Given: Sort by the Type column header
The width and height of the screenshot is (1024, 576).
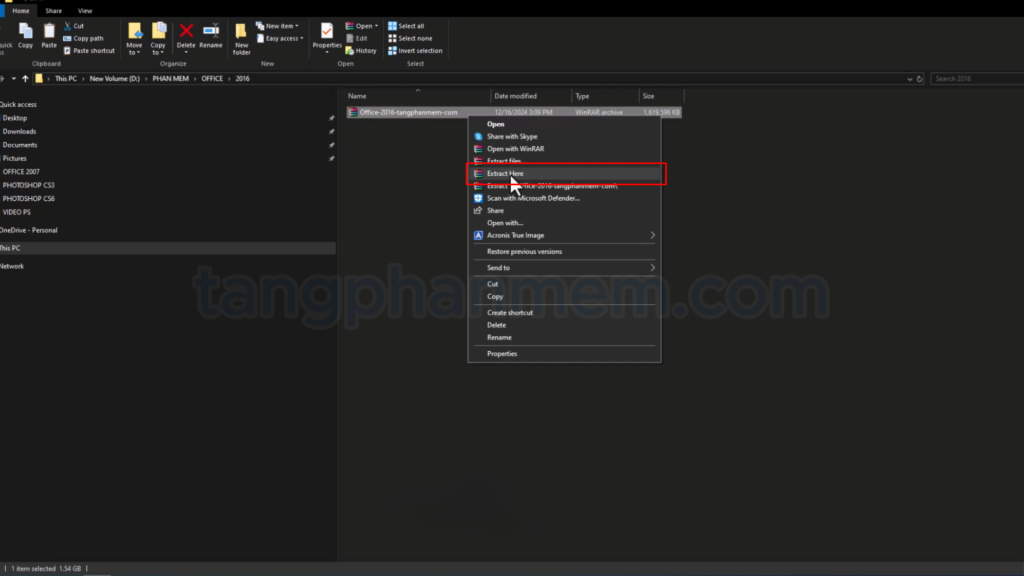Looking at the screenshot, I should pyautogui.click(x=605, y=96).
